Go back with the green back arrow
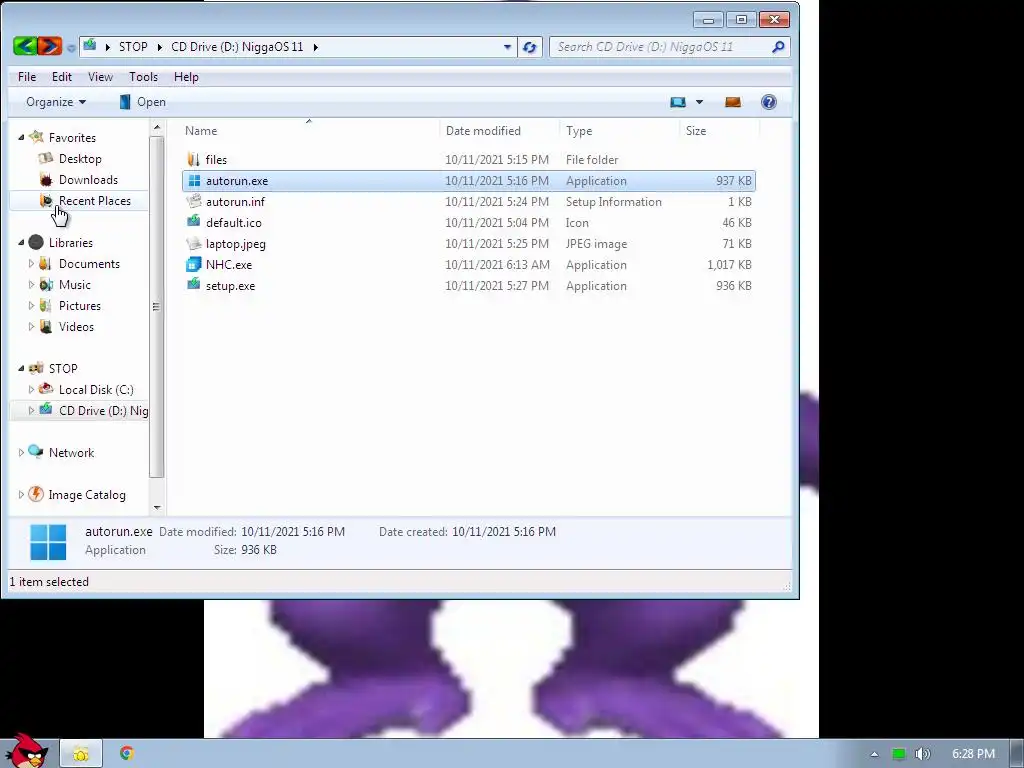 click(24, 46)
